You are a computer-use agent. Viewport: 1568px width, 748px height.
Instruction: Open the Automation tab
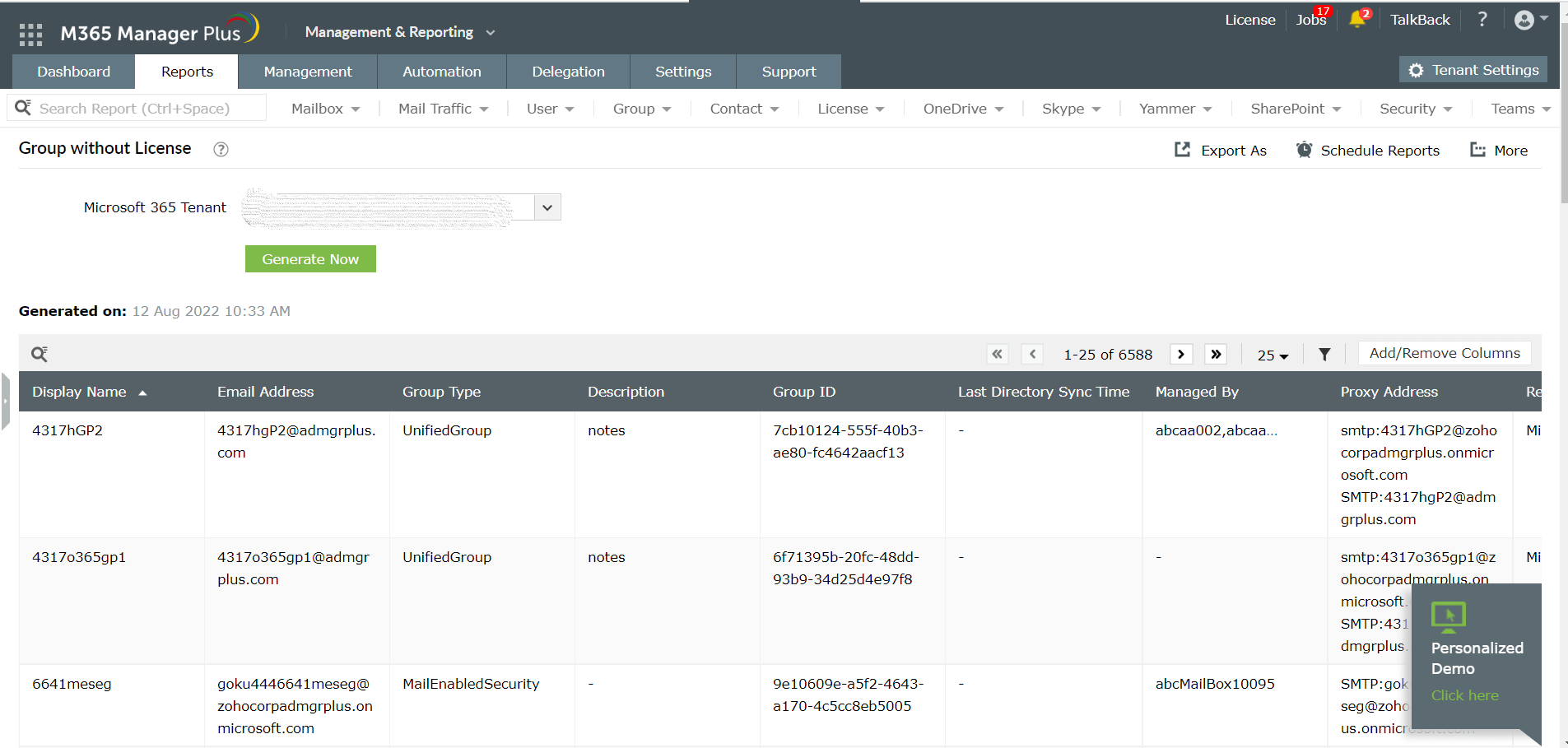[442, 72]
